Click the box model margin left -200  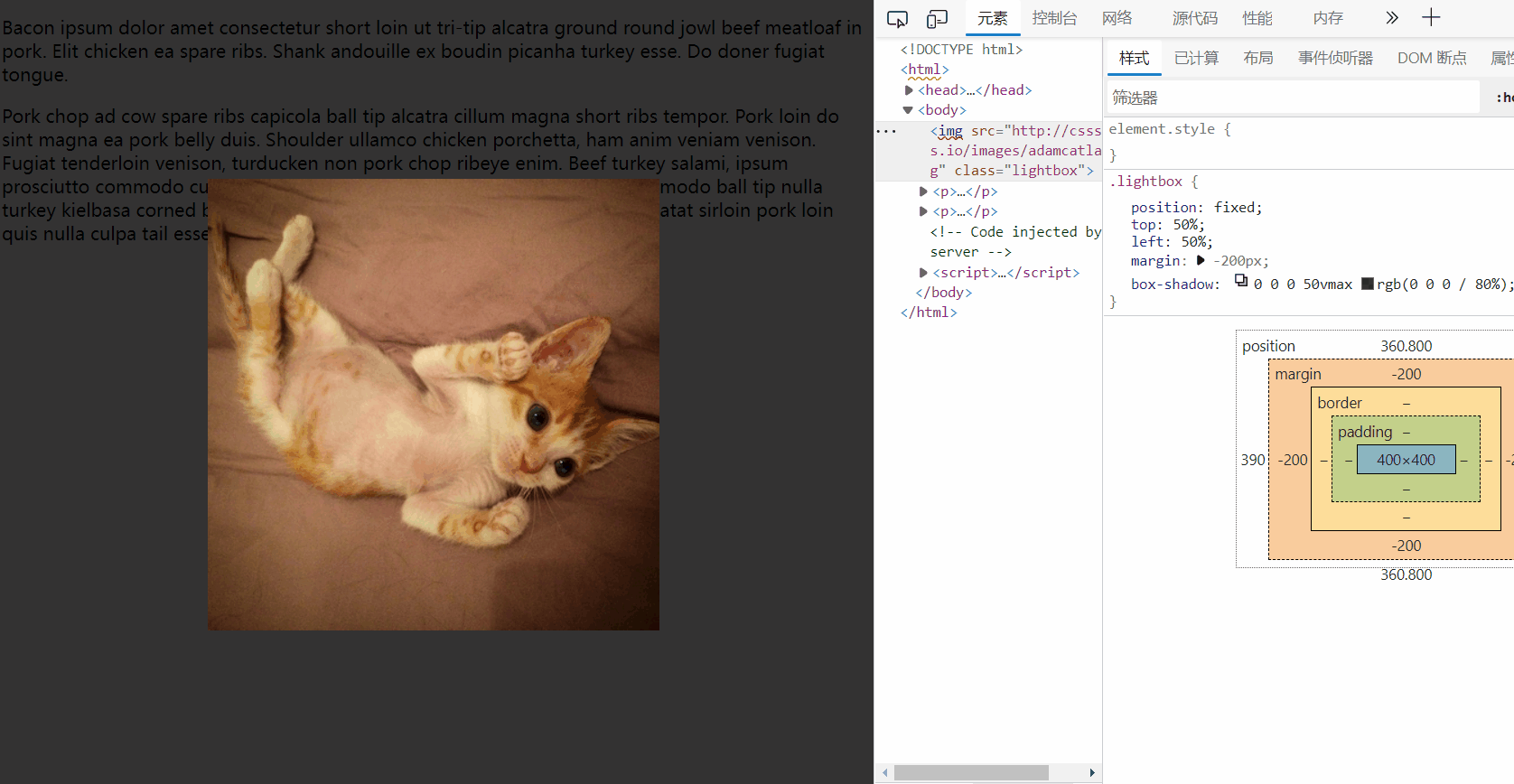[x=1293, y=460]
